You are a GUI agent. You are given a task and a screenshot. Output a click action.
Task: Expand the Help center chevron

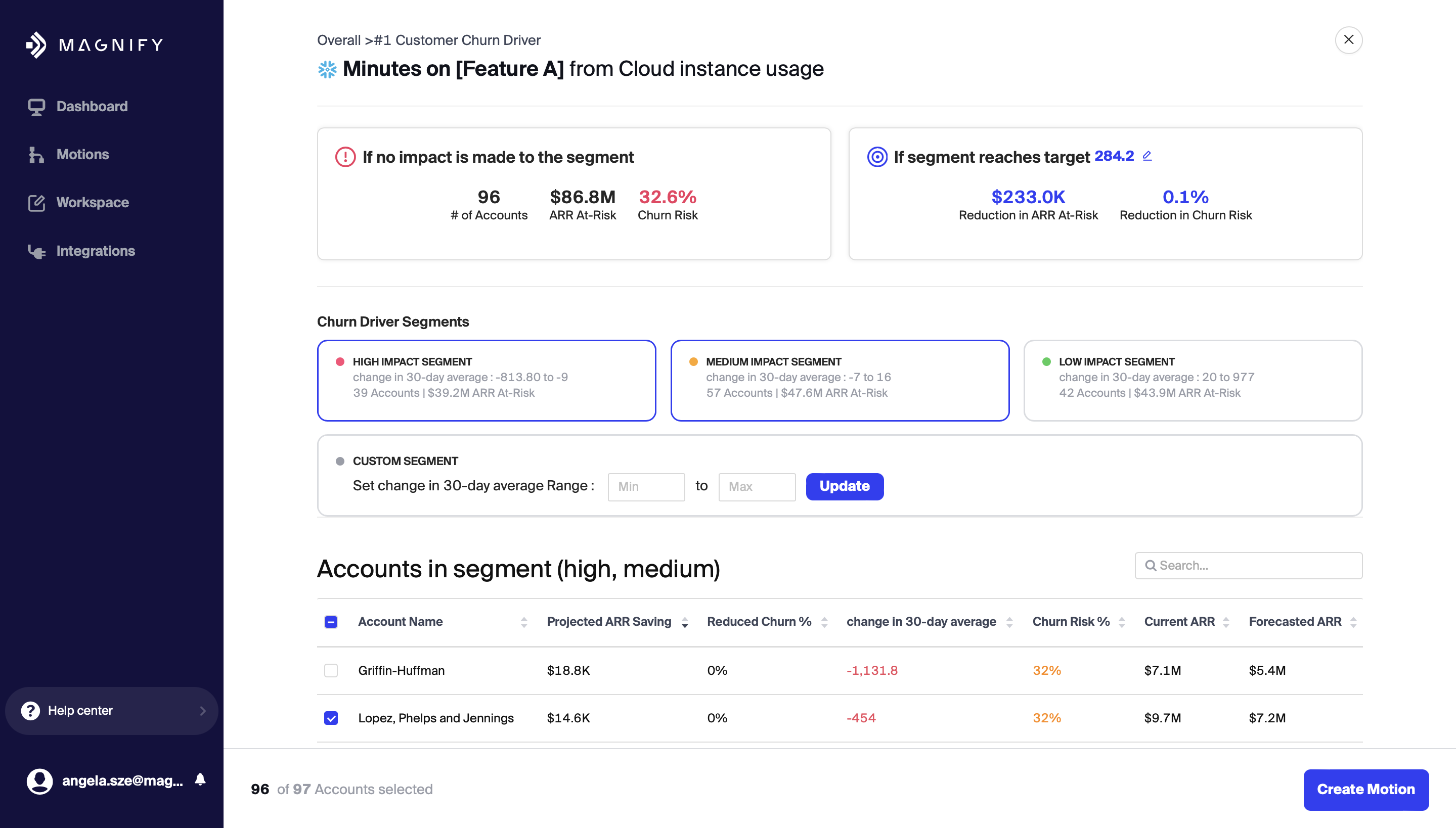tap(203, 711)
